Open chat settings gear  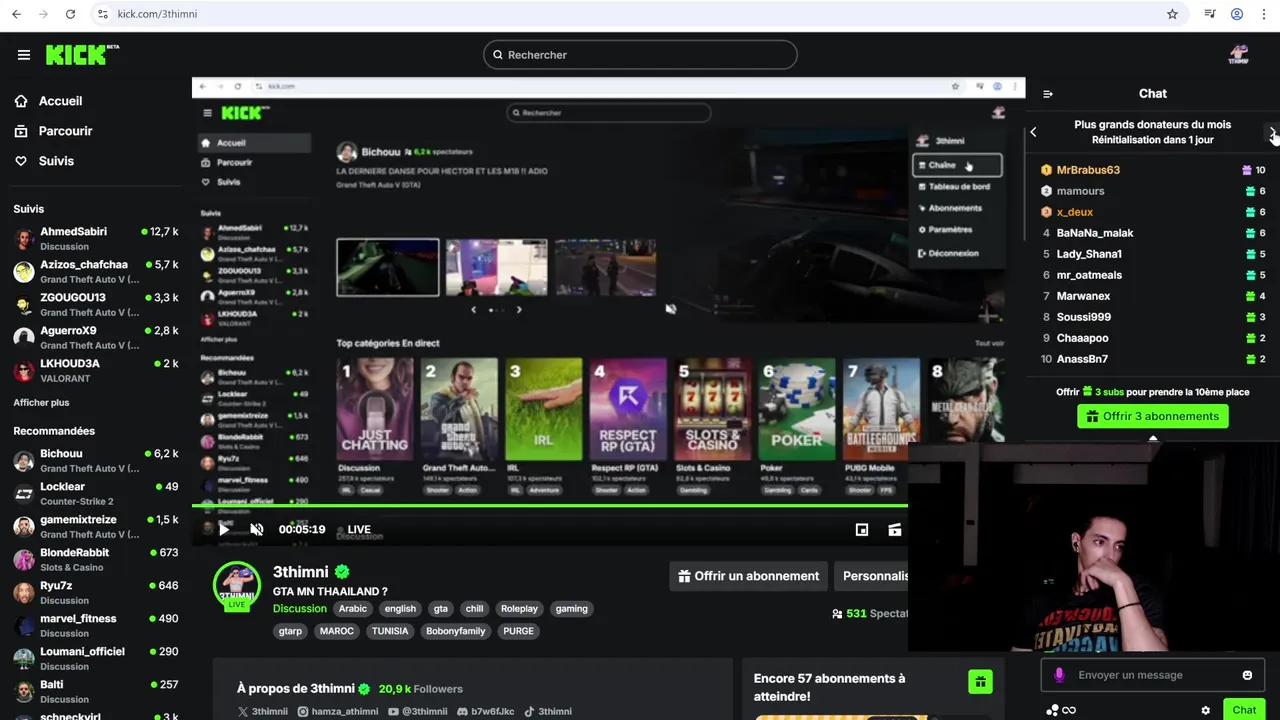(x=1205, y=710)
